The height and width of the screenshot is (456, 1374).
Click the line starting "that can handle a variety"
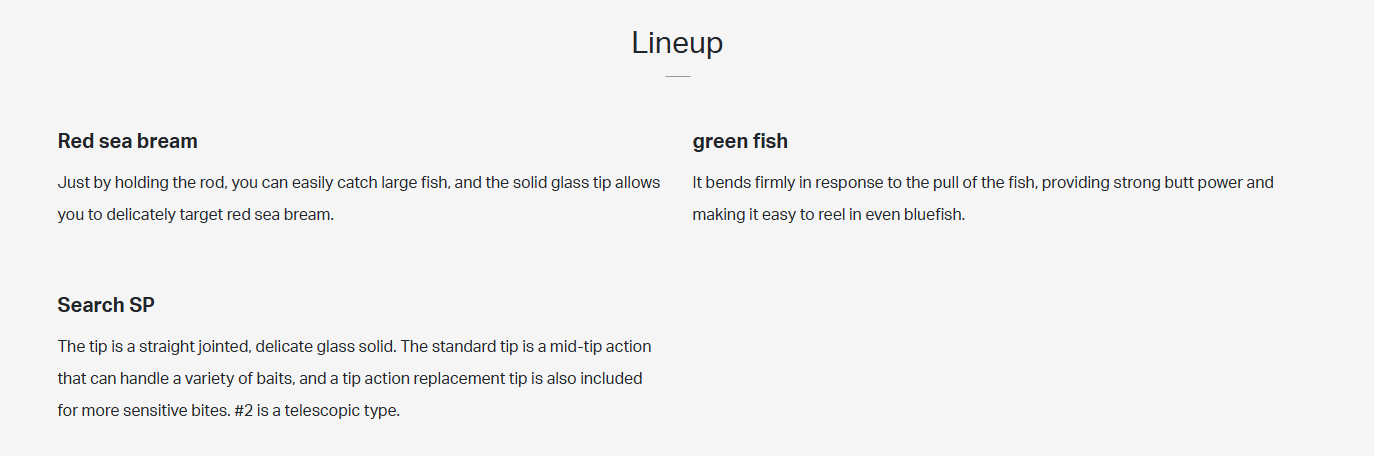click(350, 379)
